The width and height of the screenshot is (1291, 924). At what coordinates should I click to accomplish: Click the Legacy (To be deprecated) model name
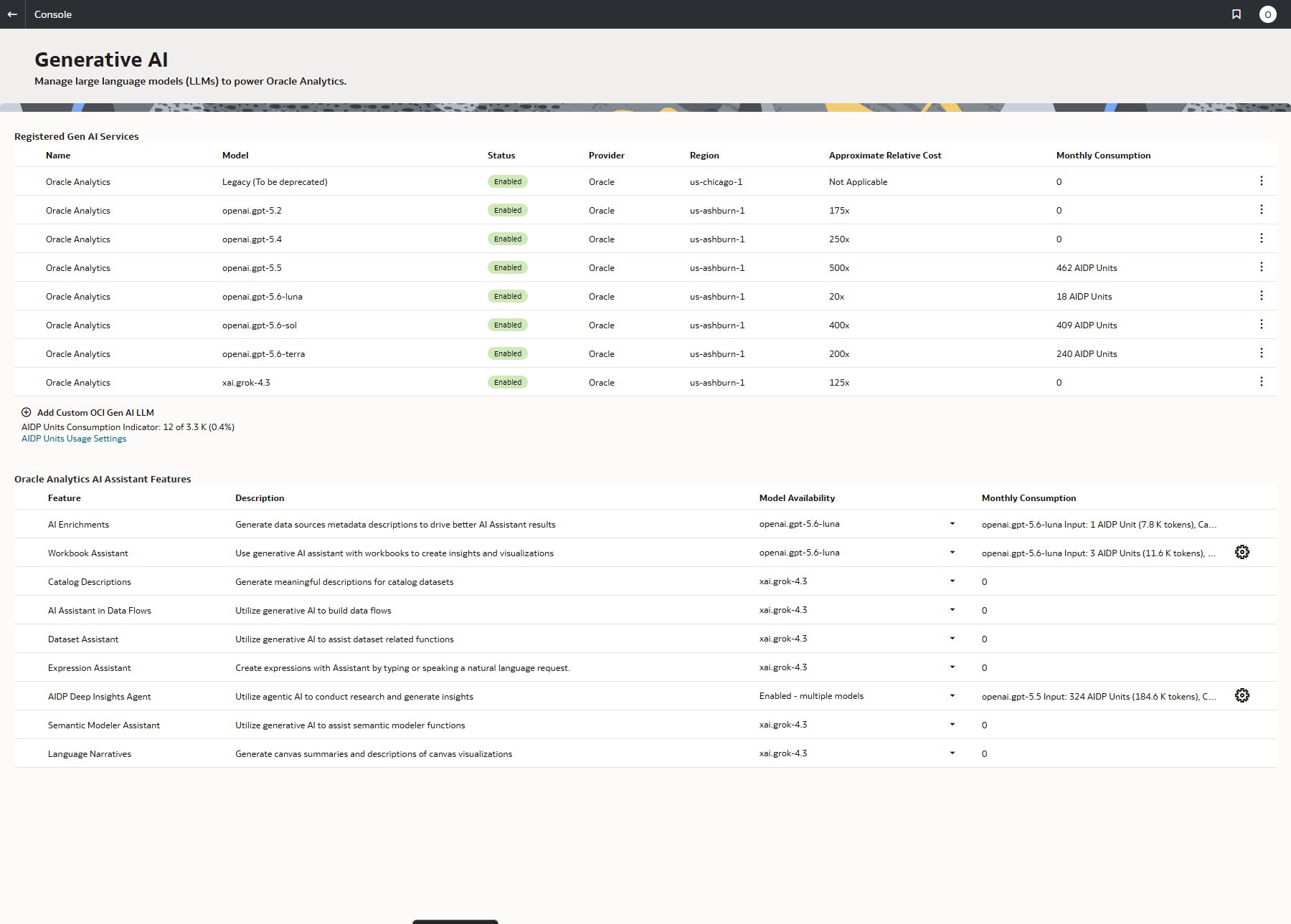tap(275, 182)
